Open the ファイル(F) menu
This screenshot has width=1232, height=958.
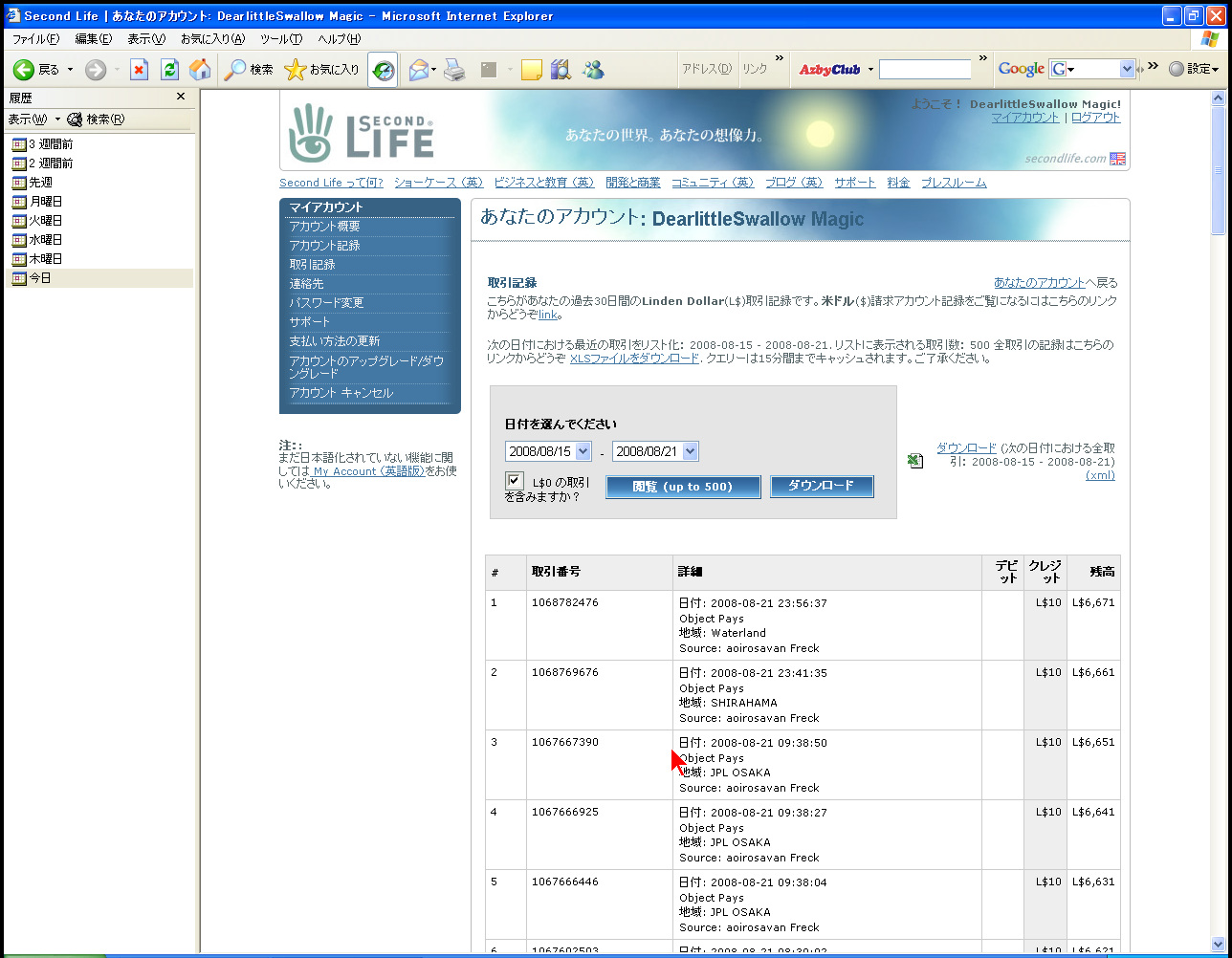(x=35, y=39)
